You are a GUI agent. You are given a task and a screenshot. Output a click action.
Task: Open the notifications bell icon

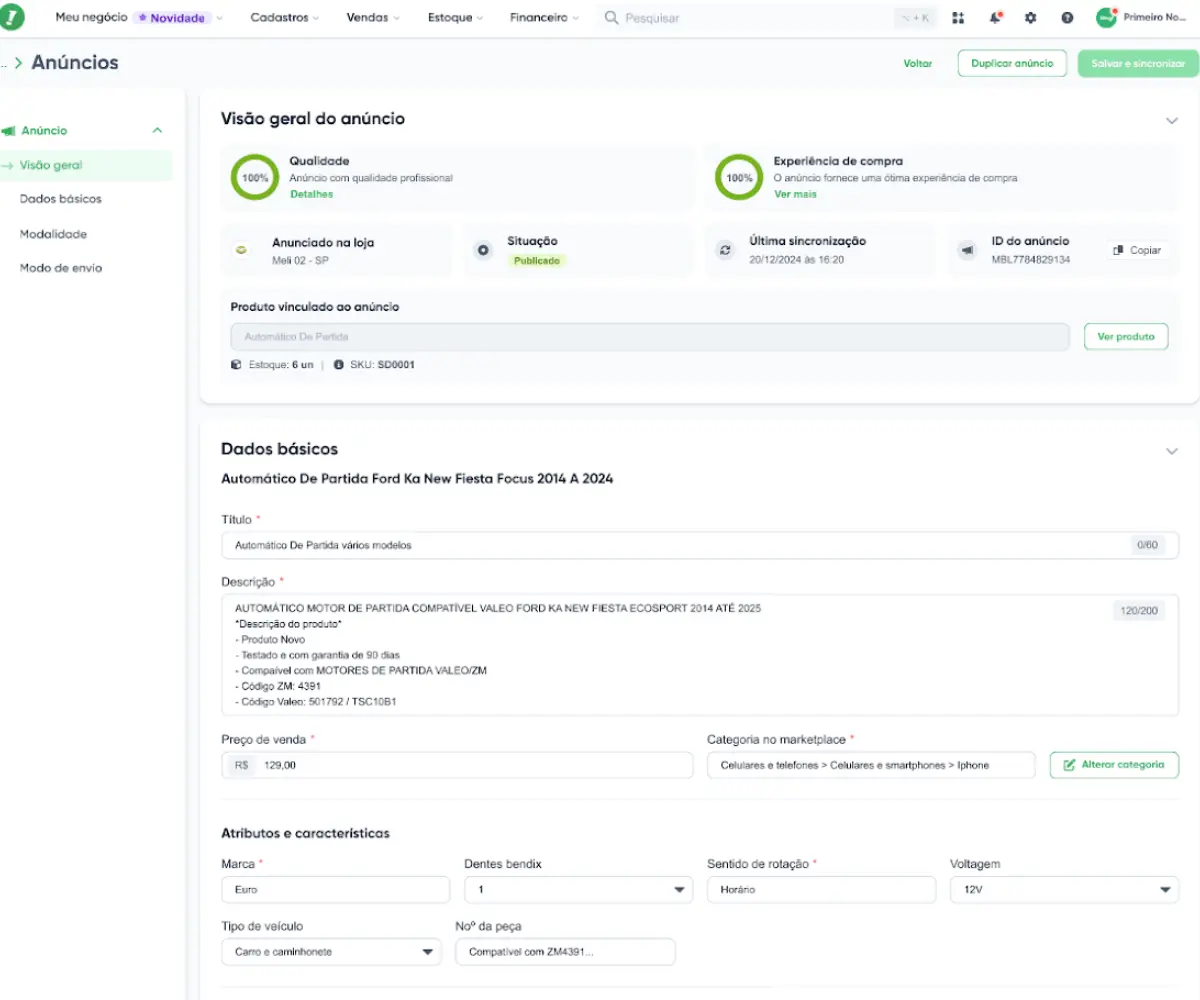[x=995, y=18]
